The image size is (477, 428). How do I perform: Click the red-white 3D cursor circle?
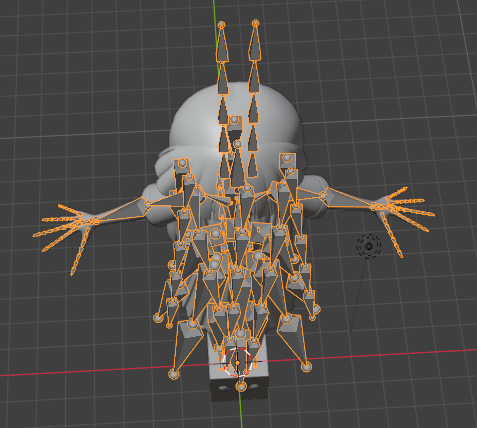237,362
